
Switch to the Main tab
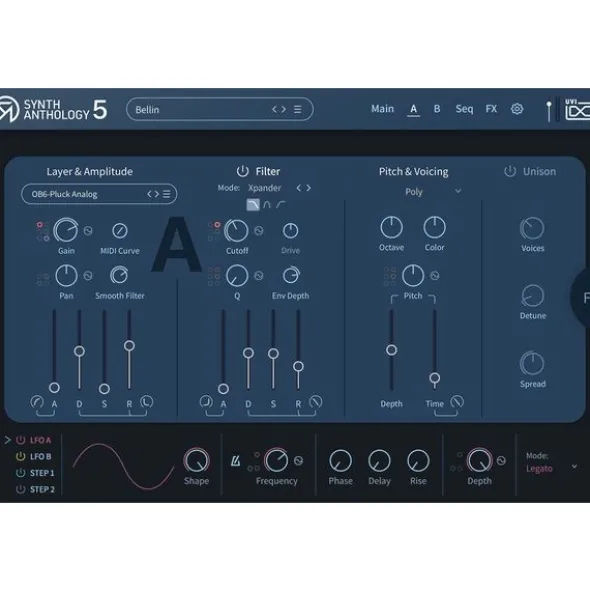[382, 109]
